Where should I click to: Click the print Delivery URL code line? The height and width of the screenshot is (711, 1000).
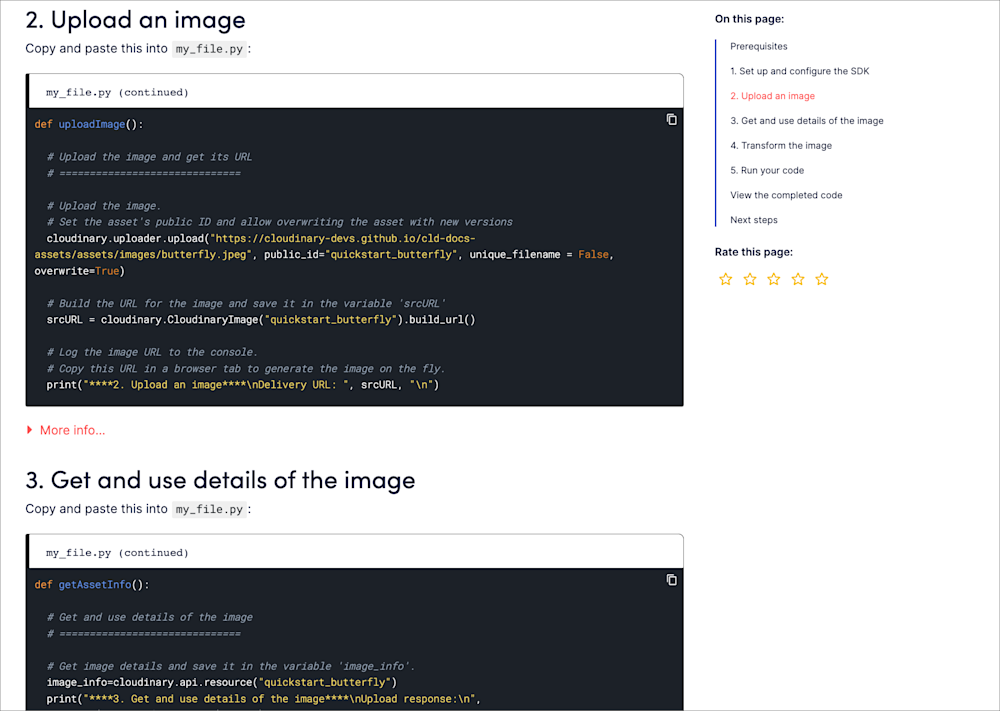pos(243,385)
